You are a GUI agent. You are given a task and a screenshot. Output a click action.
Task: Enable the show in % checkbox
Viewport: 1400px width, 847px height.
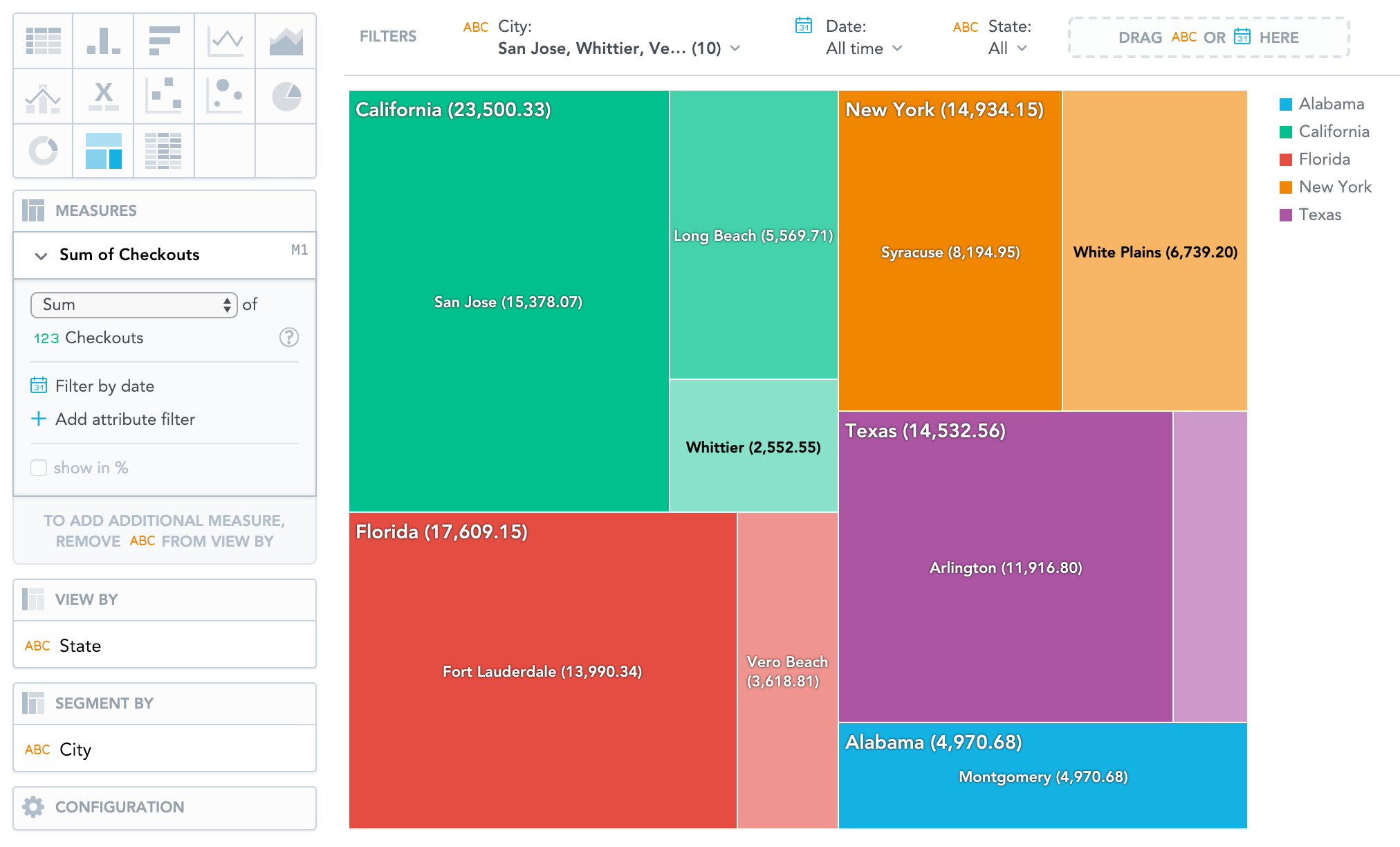(x=39, y=468)
